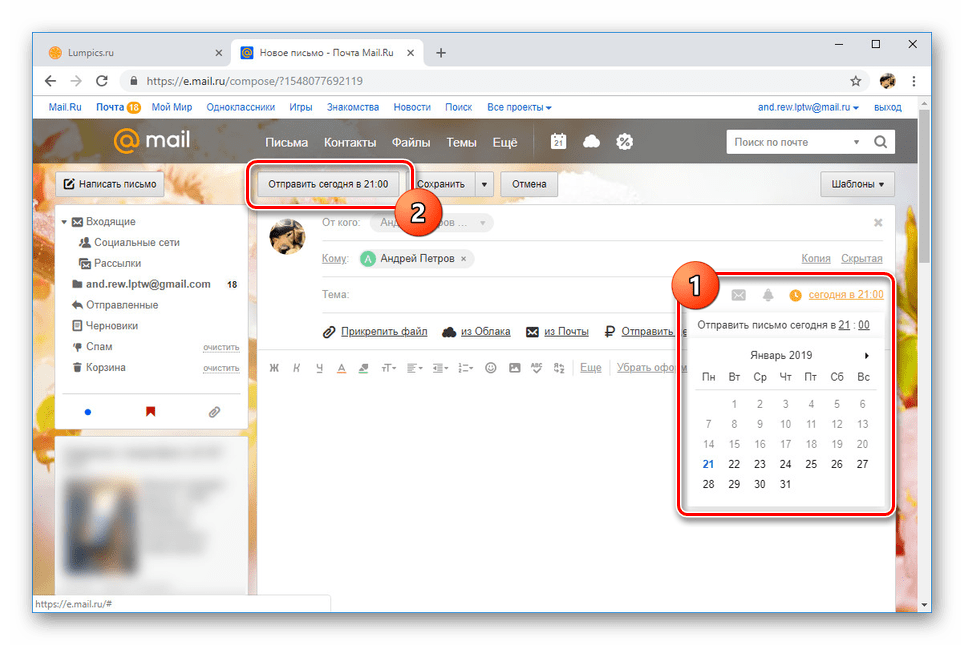Image resolution: width=964 pixels, height=645 pixels.
Task: Go to next month in calendar
Action: (x=866, y=355)
